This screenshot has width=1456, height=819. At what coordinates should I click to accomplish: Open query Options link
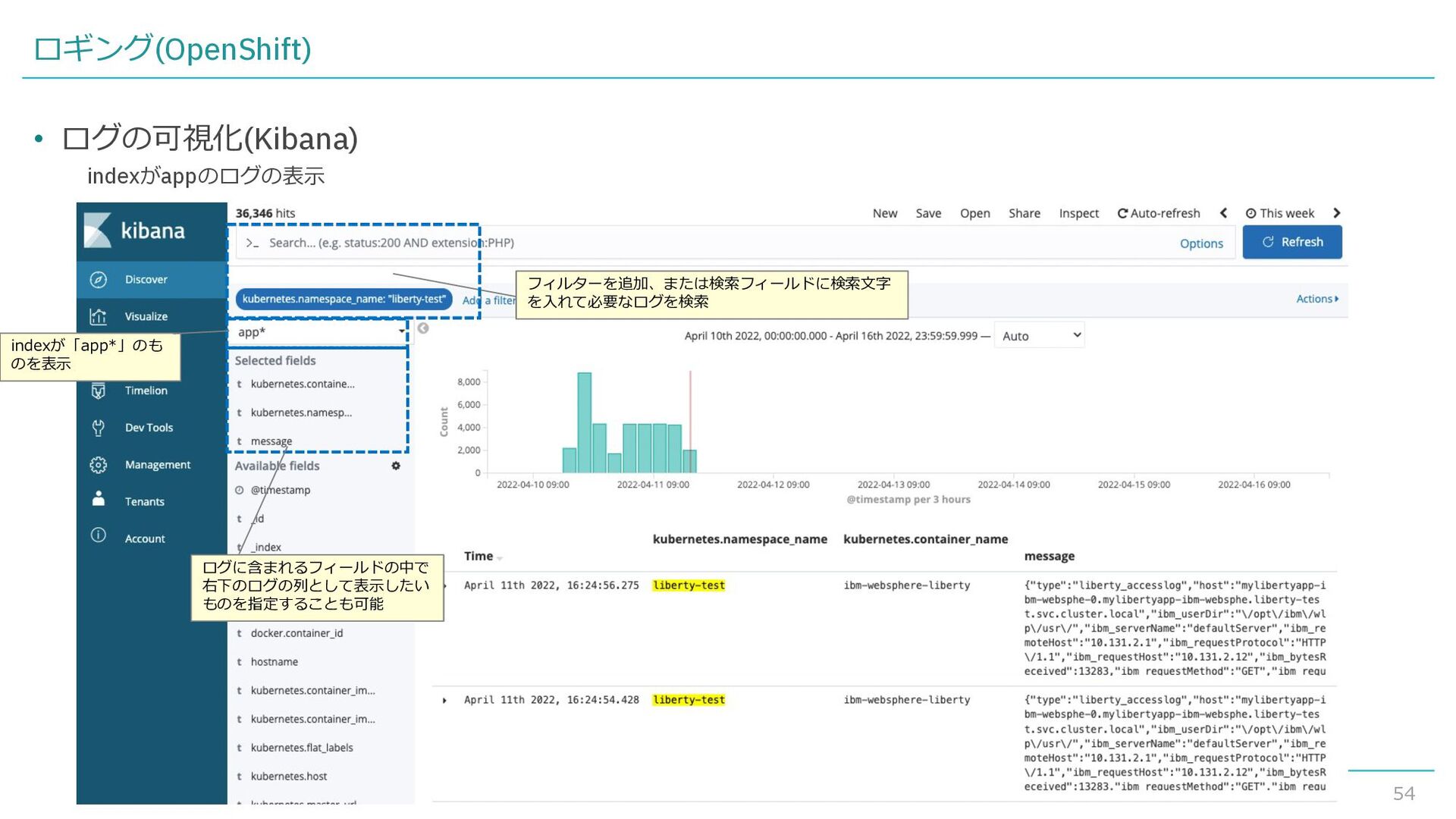[x=1201, y=243]
